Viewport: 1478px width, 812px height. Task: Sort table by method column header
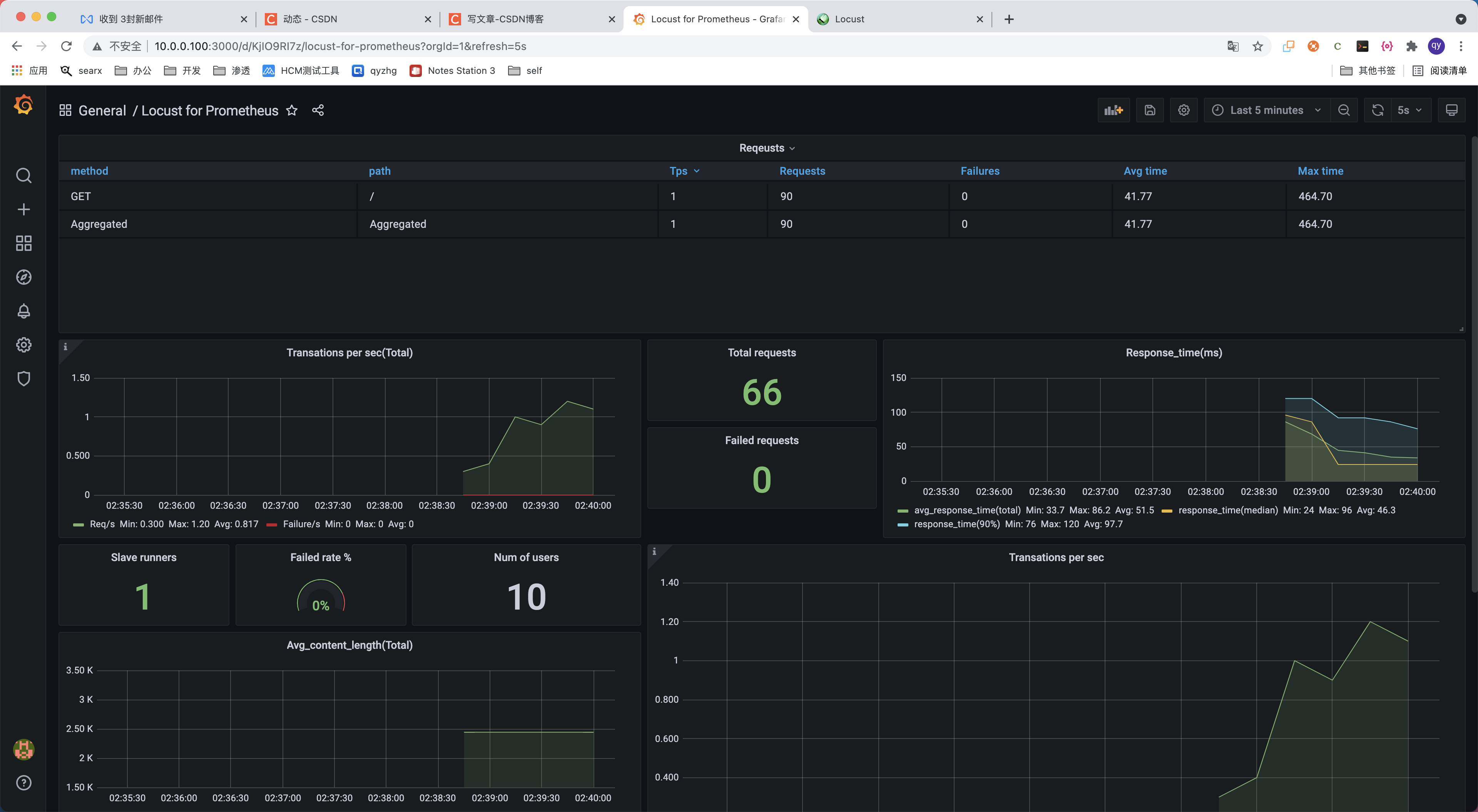pos(90,171)
